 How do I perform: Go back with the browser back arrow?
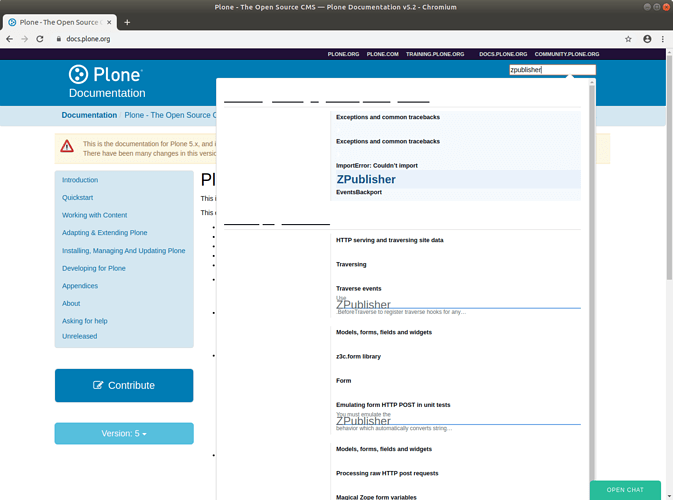click(9, 39)
